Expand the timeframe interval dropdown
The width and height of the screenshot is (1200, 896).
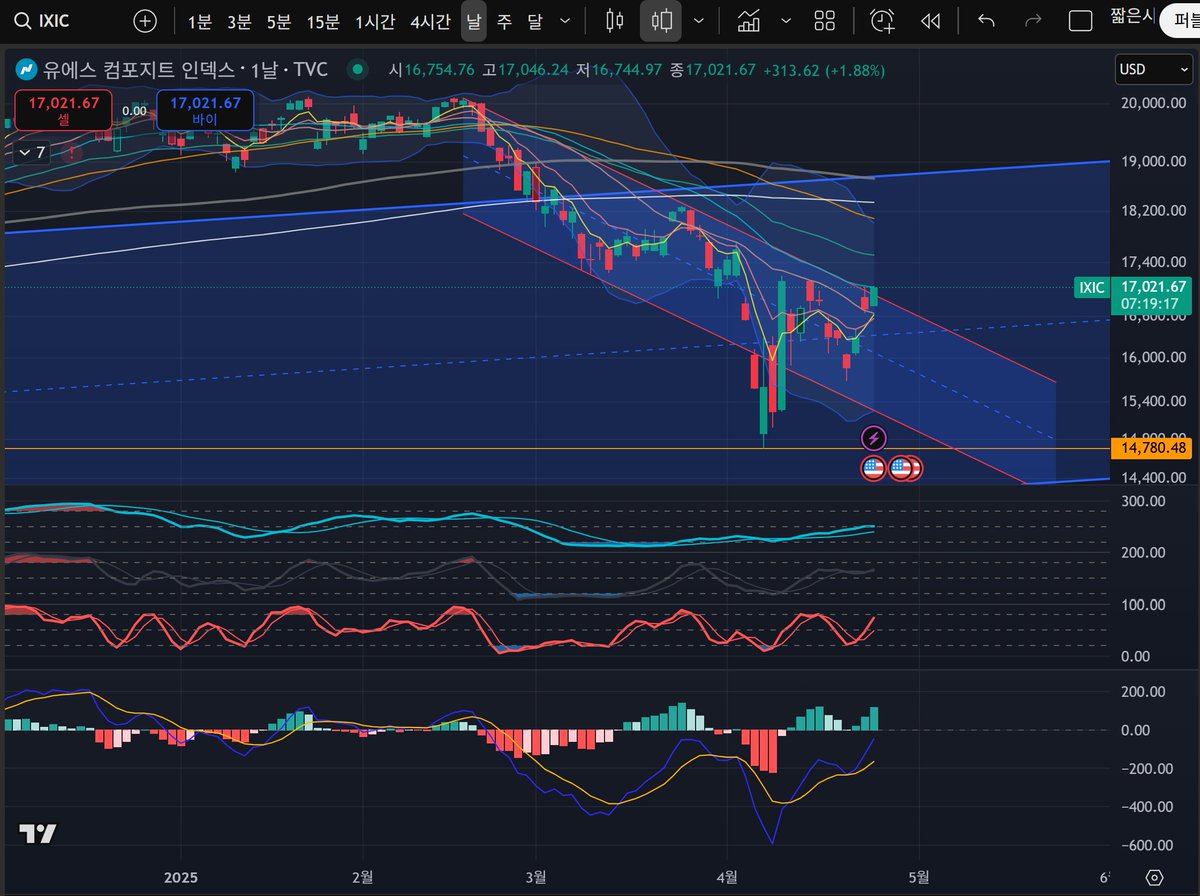567,20
